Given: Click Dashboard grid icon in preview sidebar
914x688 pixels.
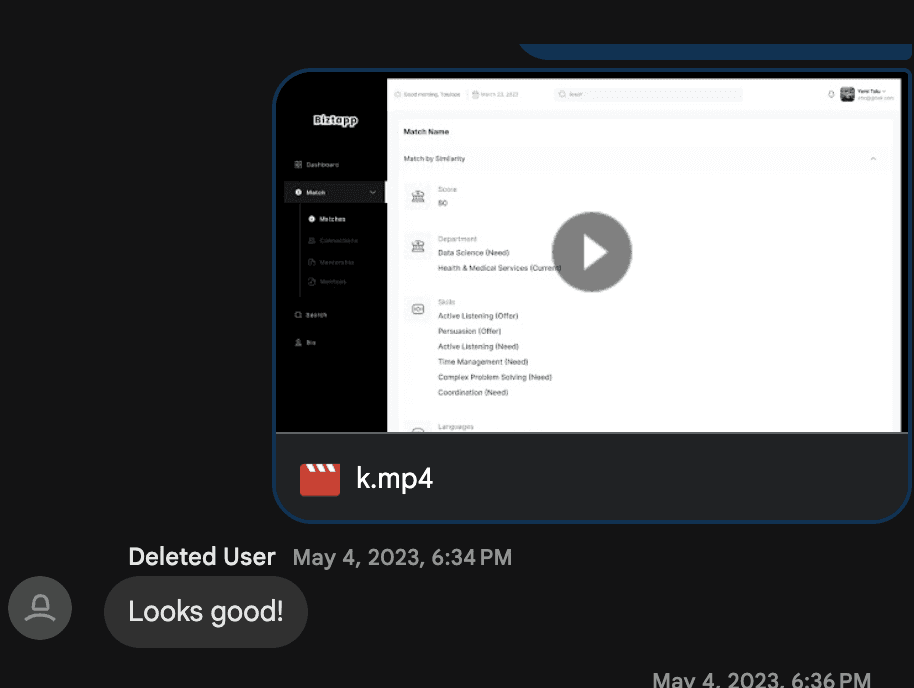Looking at the screenshot, I should (298, 164).
